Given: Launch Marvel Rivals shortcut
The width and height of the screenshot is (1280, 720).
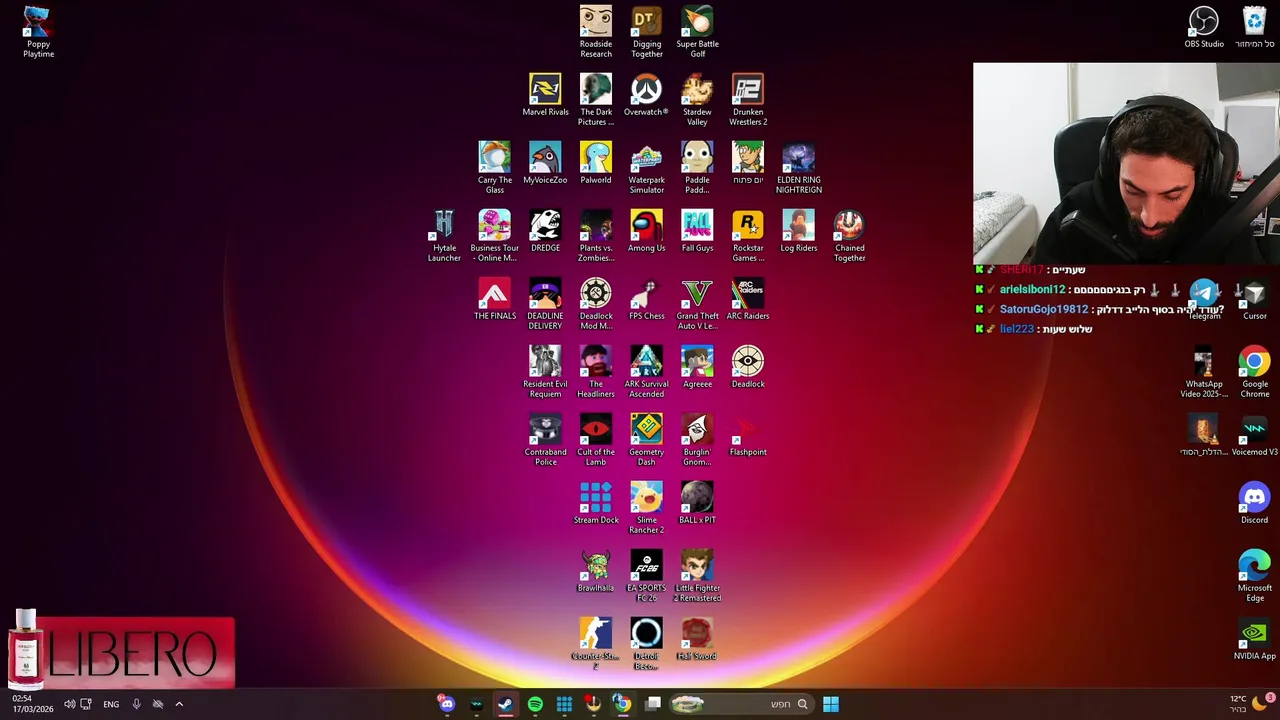Looking at the screenshot, I should point(545,95).
